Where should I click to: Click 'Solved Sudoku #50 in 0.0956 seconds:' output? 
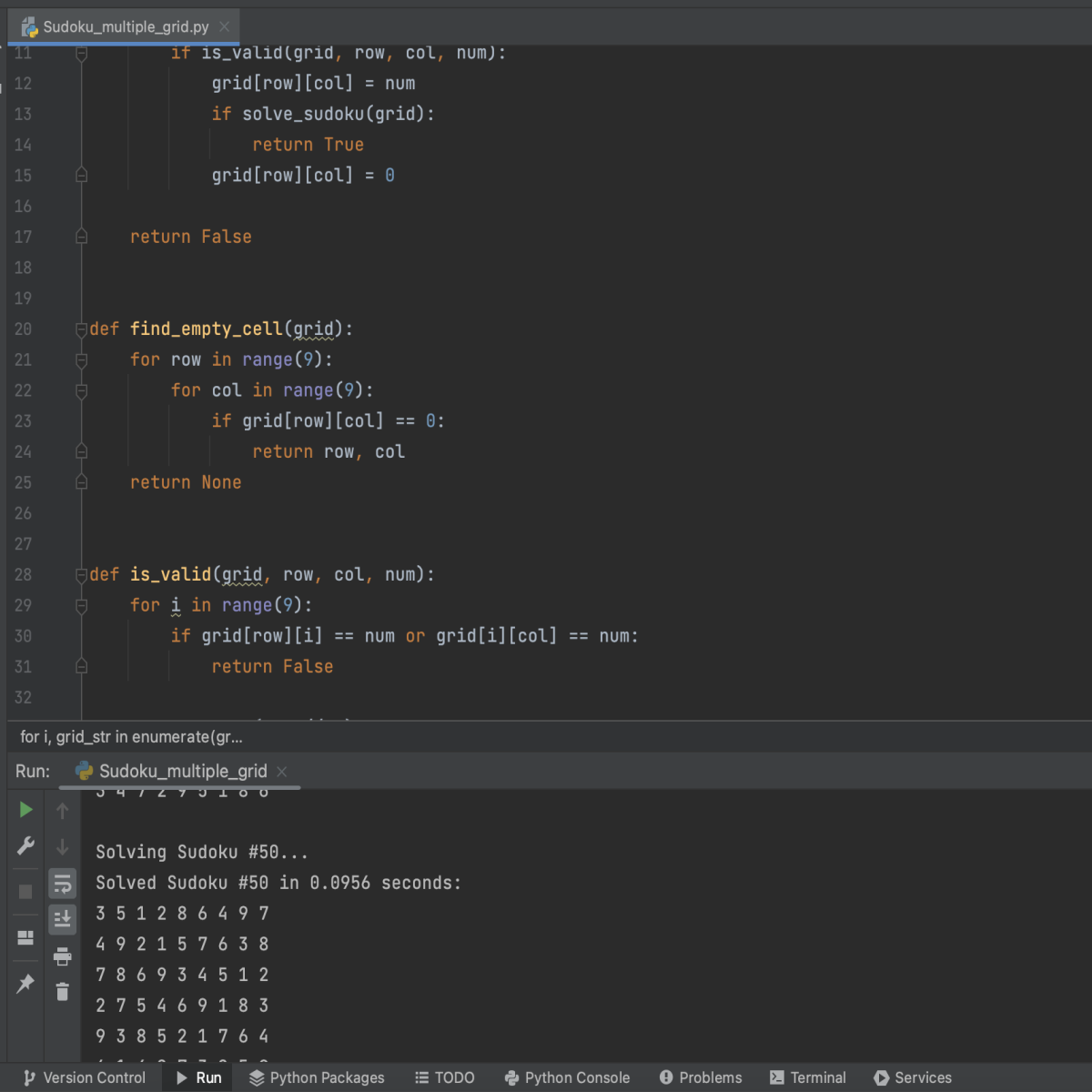pyautogui.click(x=278, y=883)
